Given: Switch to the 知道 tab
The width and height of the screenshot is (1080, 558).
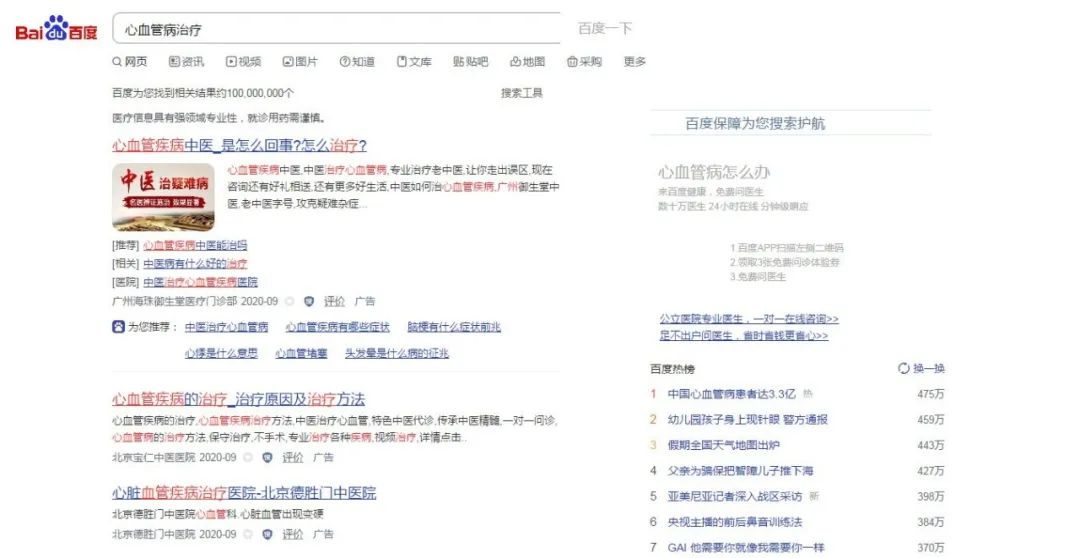Looking at the screenshot, I should [357, 61].
